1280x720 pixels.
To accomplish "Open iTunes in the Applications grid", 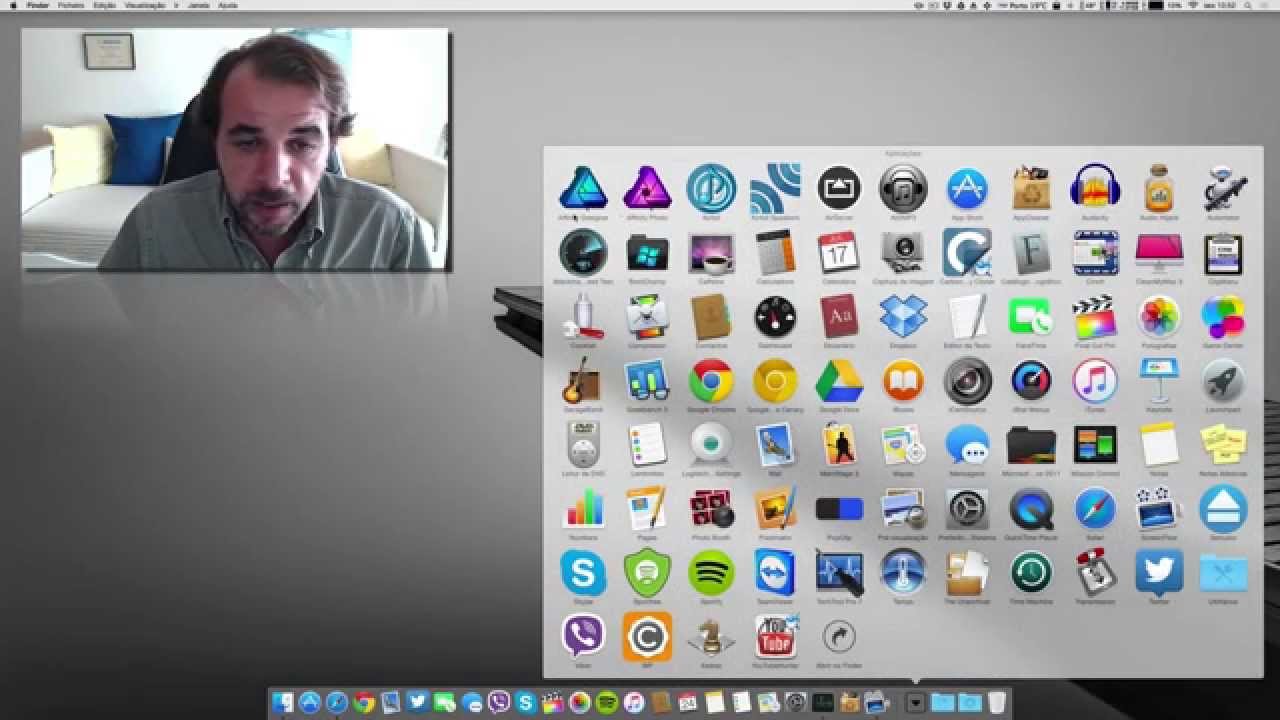I will click(x=1095, y=381).
